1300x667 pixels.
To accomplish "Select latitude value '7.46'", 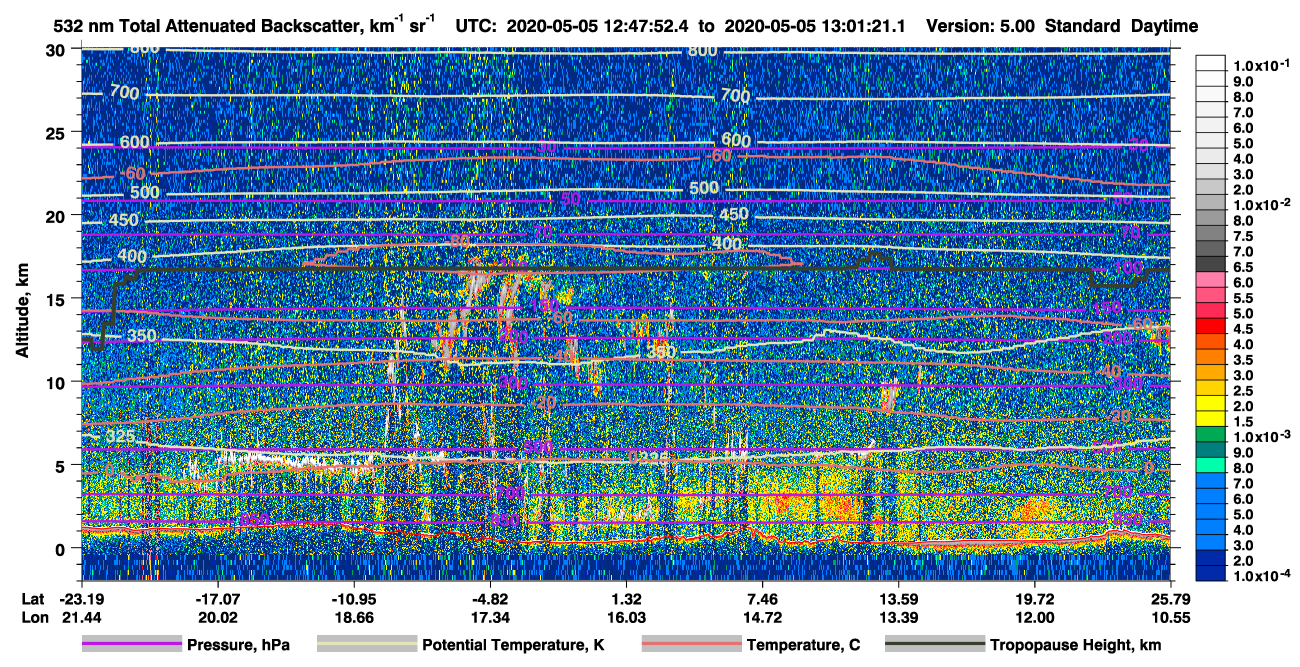I will point(762,599).
